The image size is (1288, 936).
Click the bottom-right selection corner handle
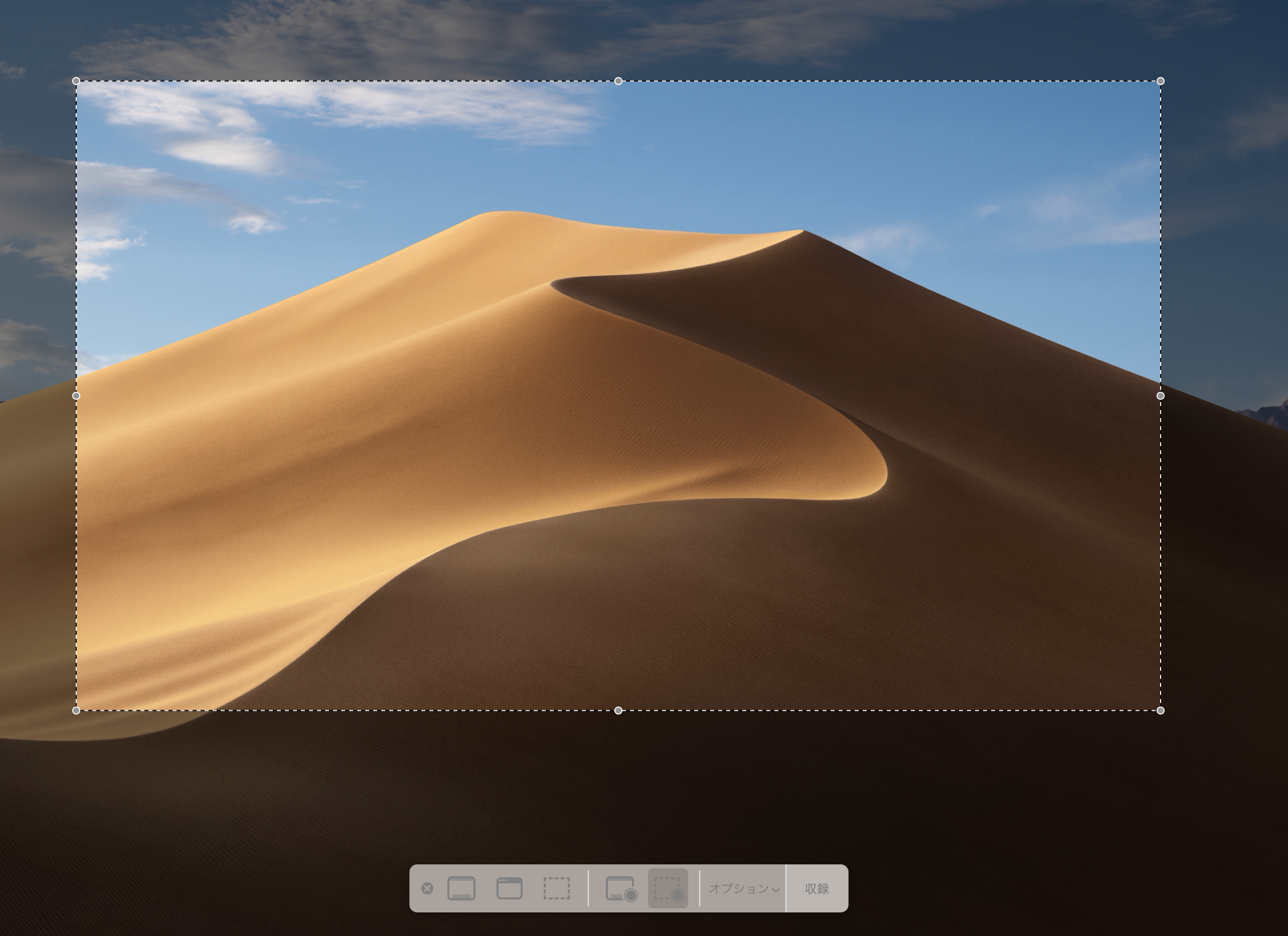1160,710
